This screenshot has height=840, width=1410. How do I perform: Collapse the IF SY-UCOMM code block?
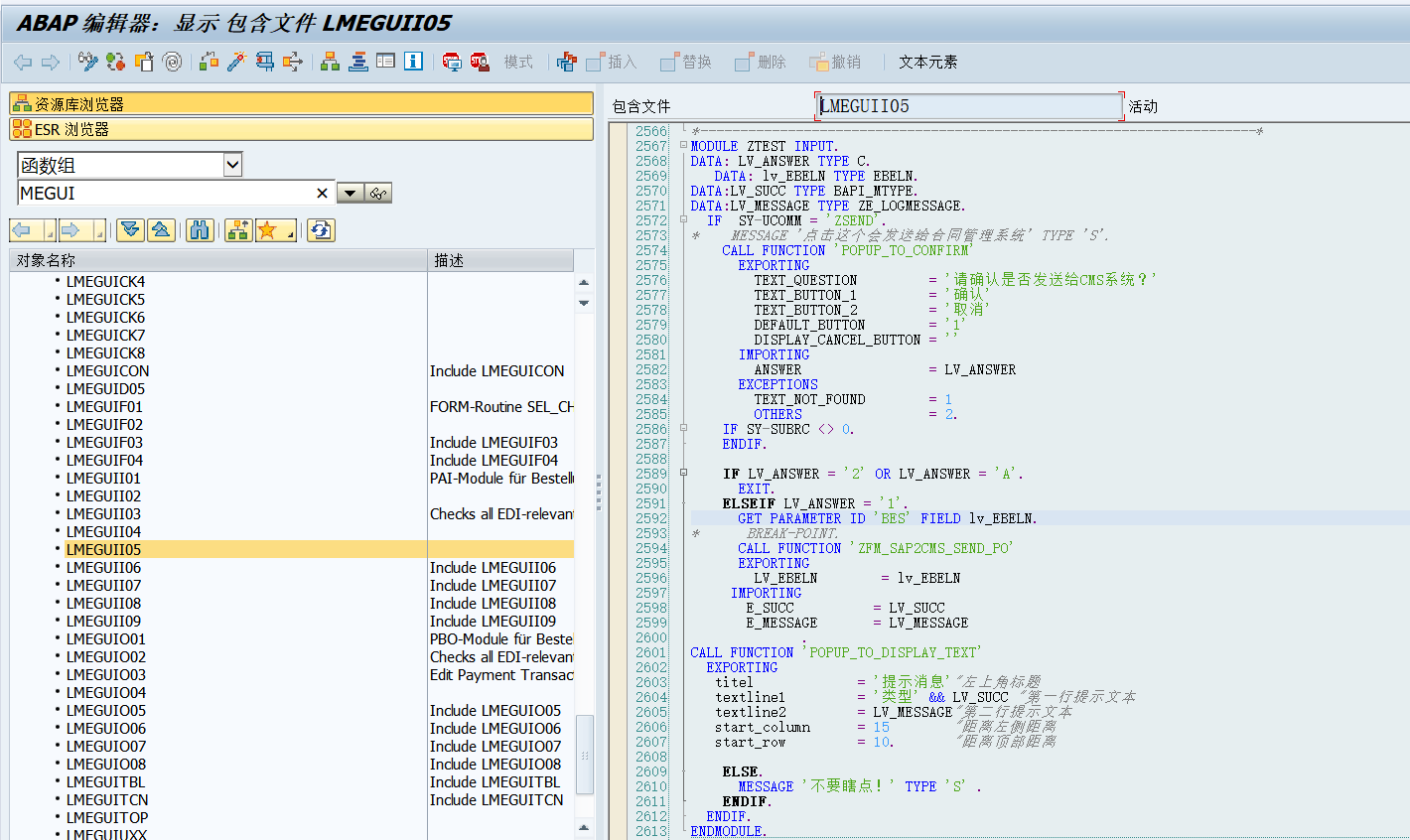(683, 220)
